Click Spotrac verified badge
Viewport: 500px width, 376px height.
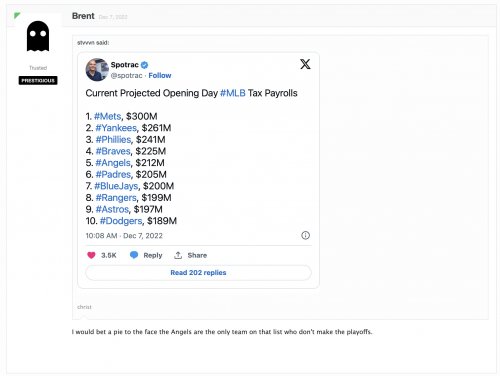144,65
